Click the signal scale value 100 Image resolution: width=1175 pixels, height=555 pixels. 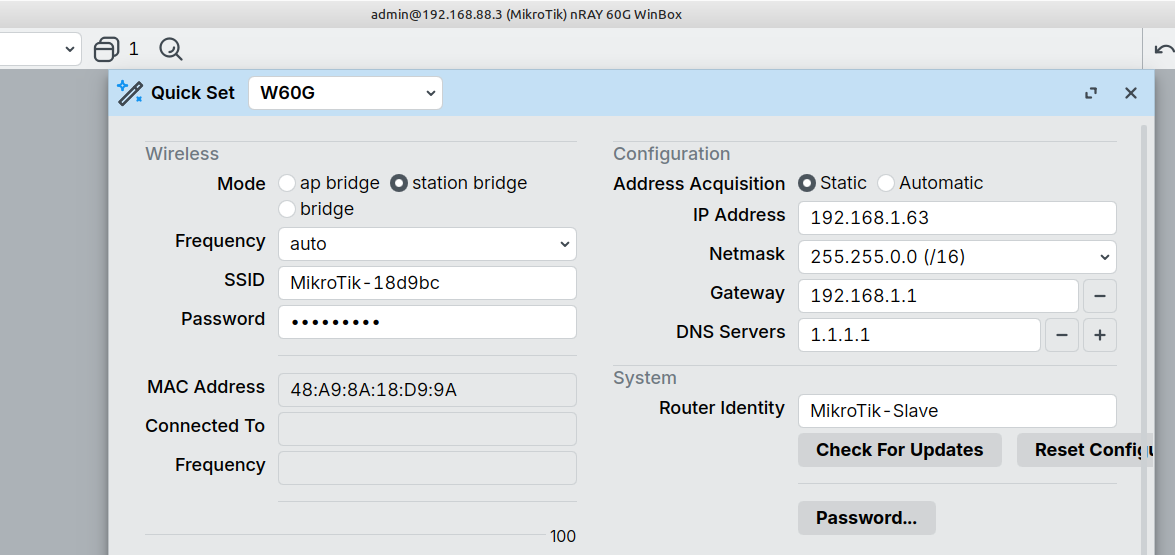[x=563, y=536]
